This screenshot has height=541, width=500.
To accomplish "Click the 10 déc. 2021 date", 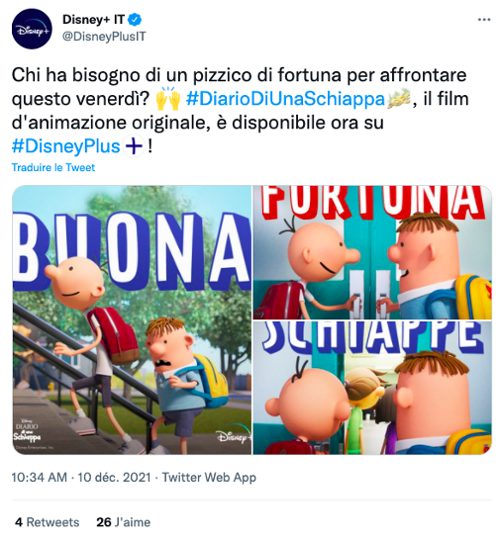I will [x=114, y=478].
